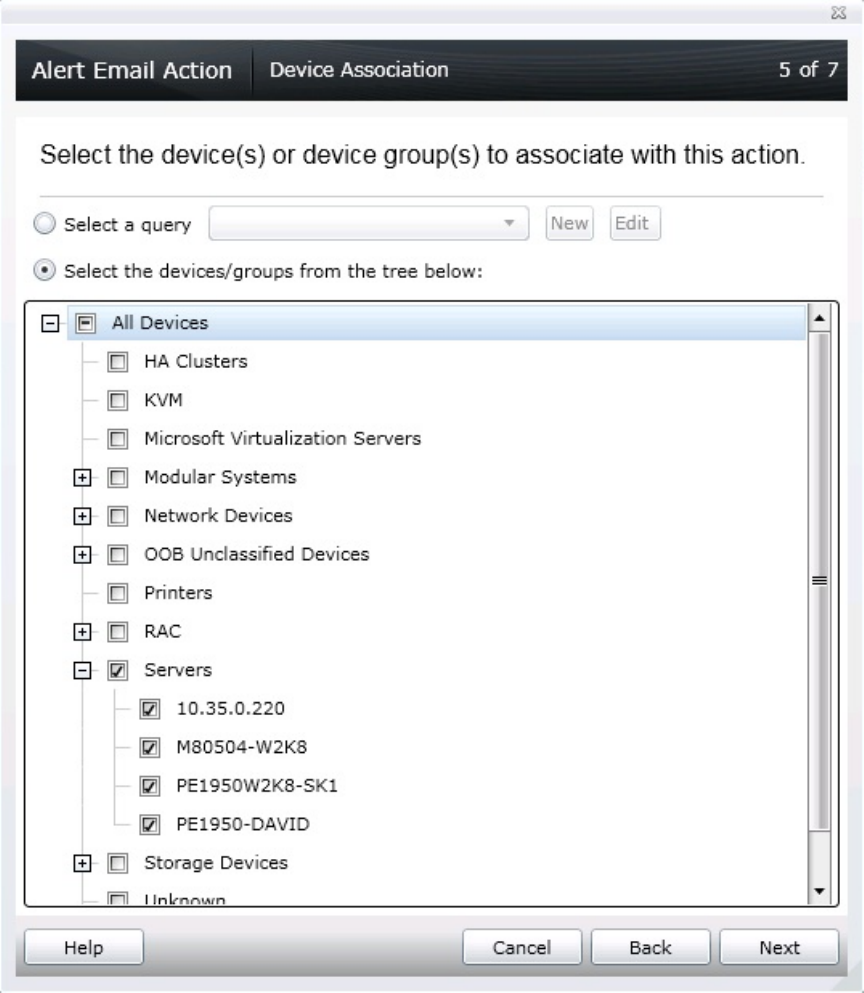Collapse the Servers node
This screenshot has height=993, width=864.
(x=82, y=670)
